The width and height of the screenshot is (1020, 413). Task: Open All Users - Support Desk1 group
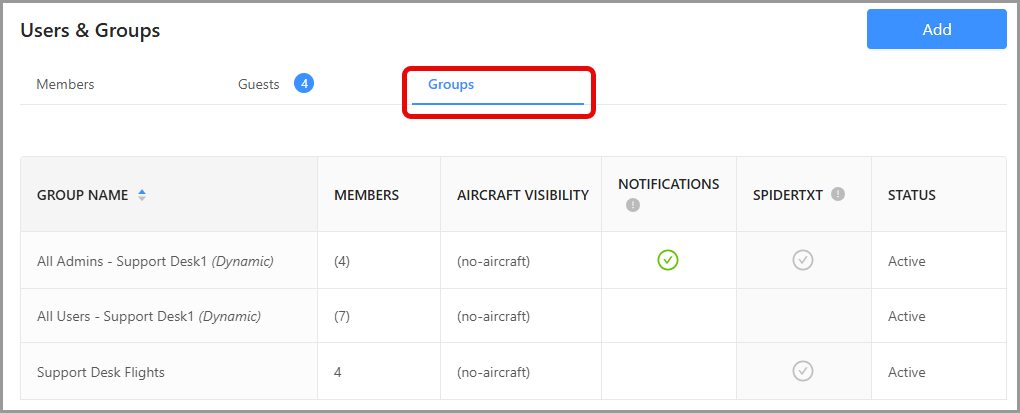click(x=148, y=316)
